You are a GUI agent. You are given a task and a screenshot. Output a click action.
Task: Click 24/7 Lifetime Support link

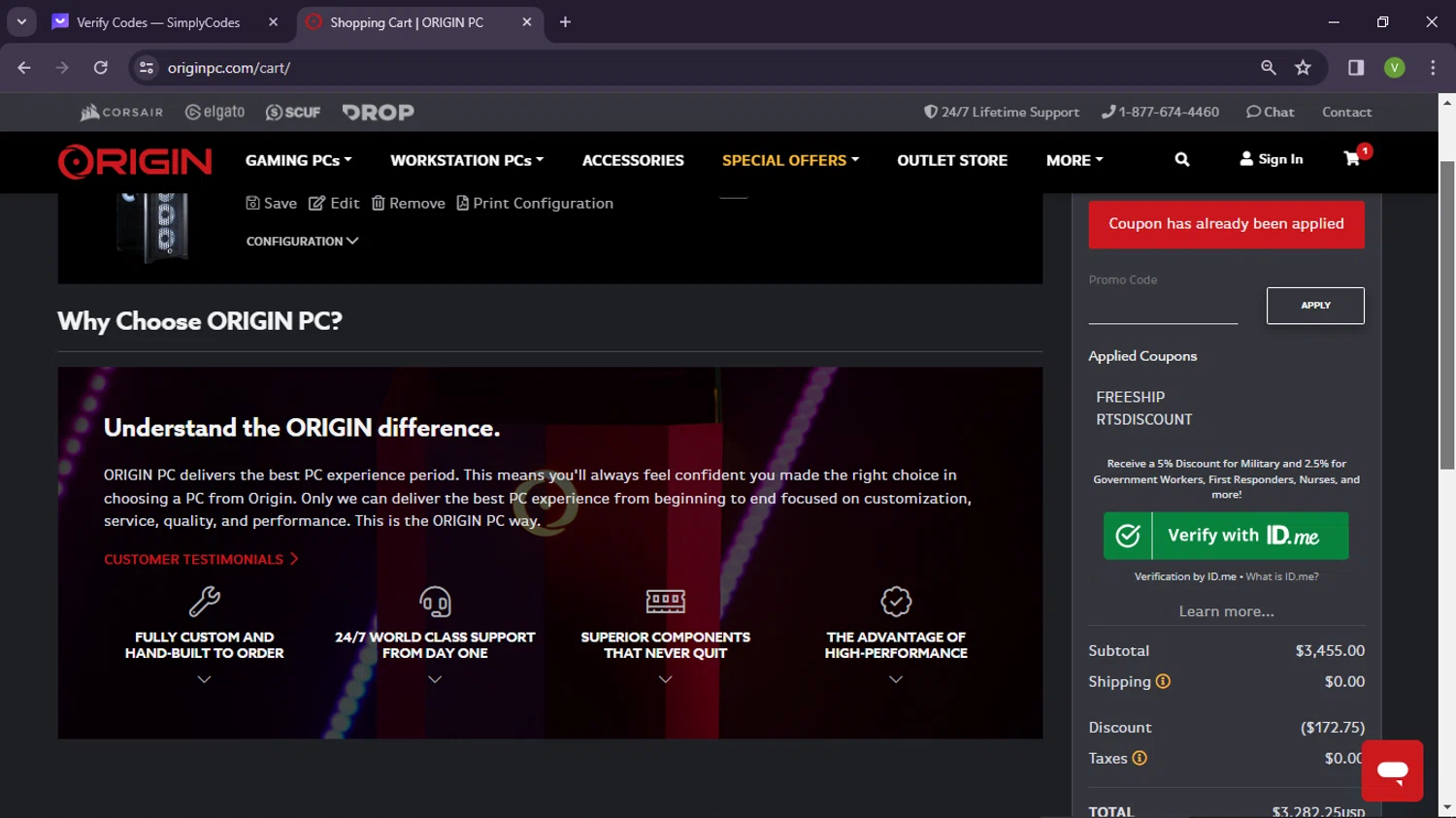[1002, 113]
